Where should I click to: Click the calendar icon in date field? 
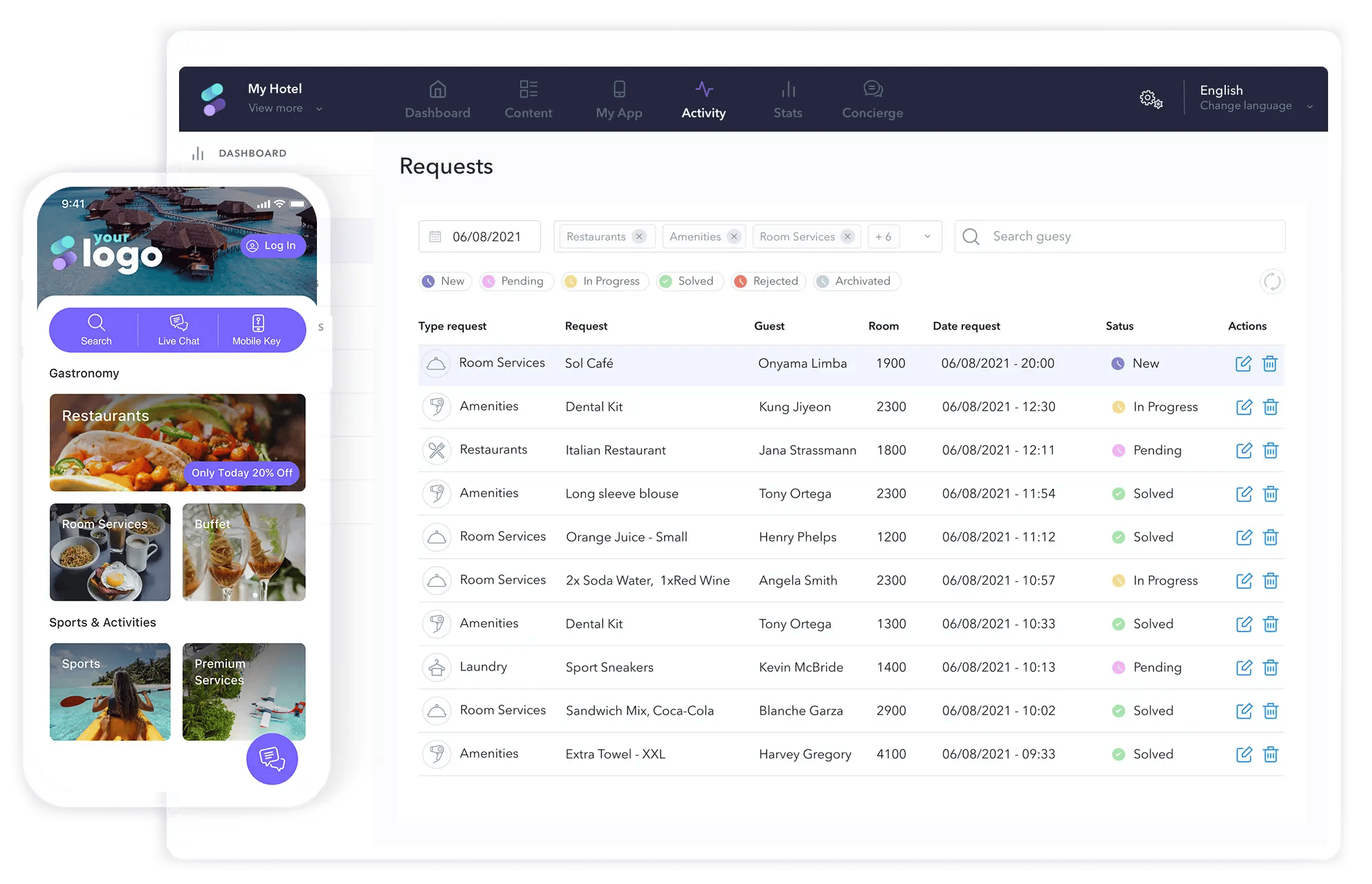[x=435, y=237]
